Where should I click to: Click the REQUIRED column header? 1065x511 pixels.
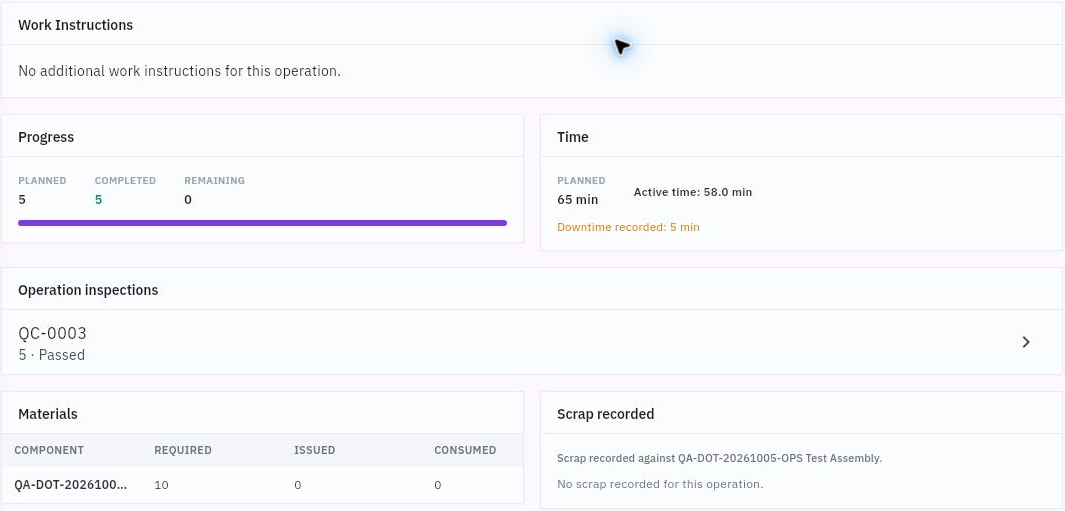point(183,451)
